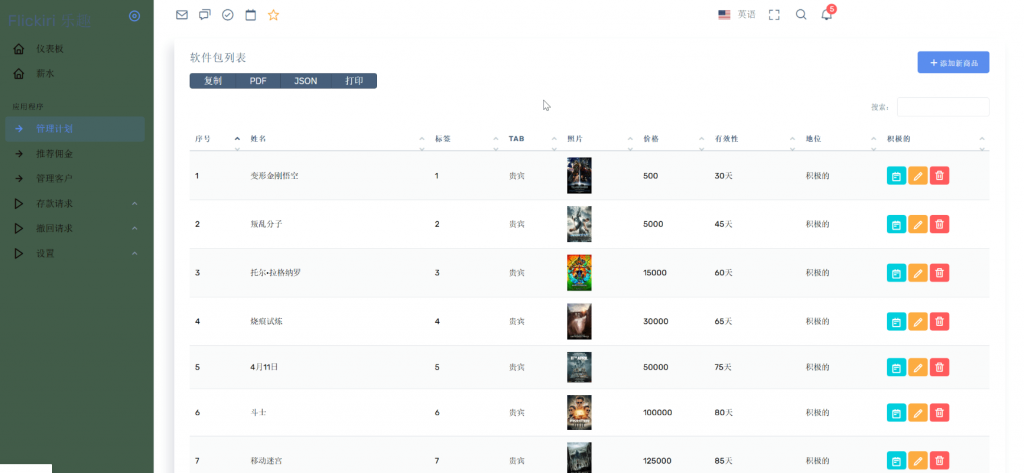The width and height of the screenshot is (1024, 473).
Task: Click the teal calendar icon in row 1
Action: pyautogui.click(x=897, y=176)
